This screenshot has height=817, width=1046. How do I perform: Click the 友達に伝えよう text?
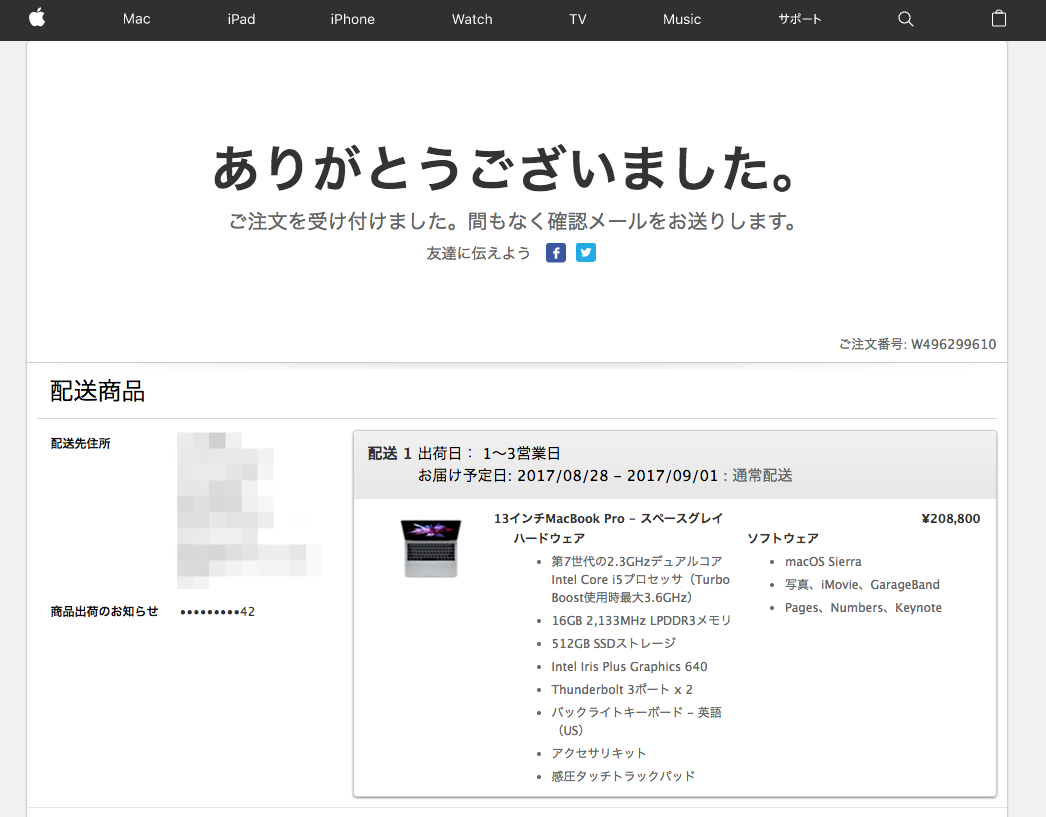478,253
